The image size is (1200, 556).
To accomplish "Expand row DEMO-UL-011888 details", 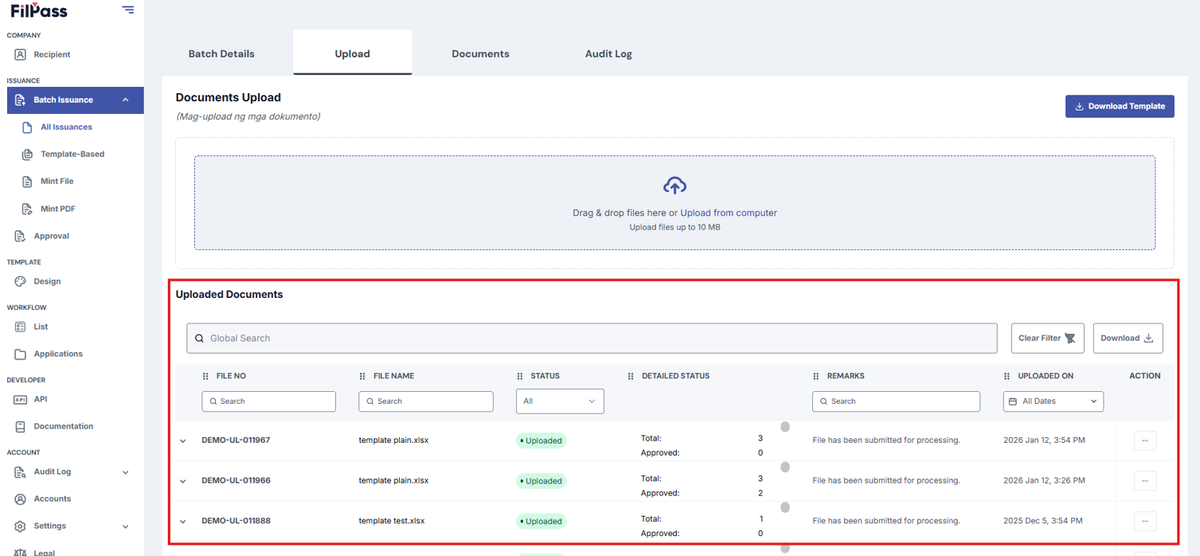I will (x=183, y=521).
